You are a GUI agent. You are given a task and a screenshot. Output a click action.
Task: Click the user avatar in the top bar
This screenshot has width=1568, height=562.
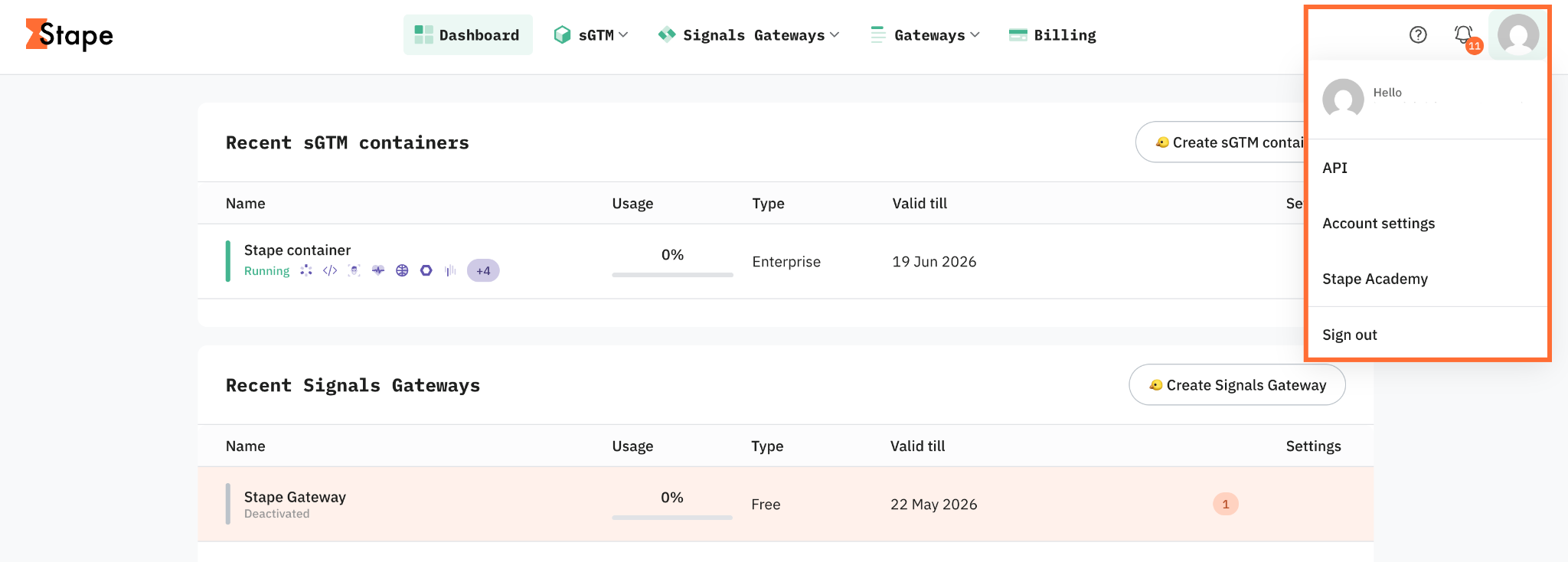(x=1518, y=34)
